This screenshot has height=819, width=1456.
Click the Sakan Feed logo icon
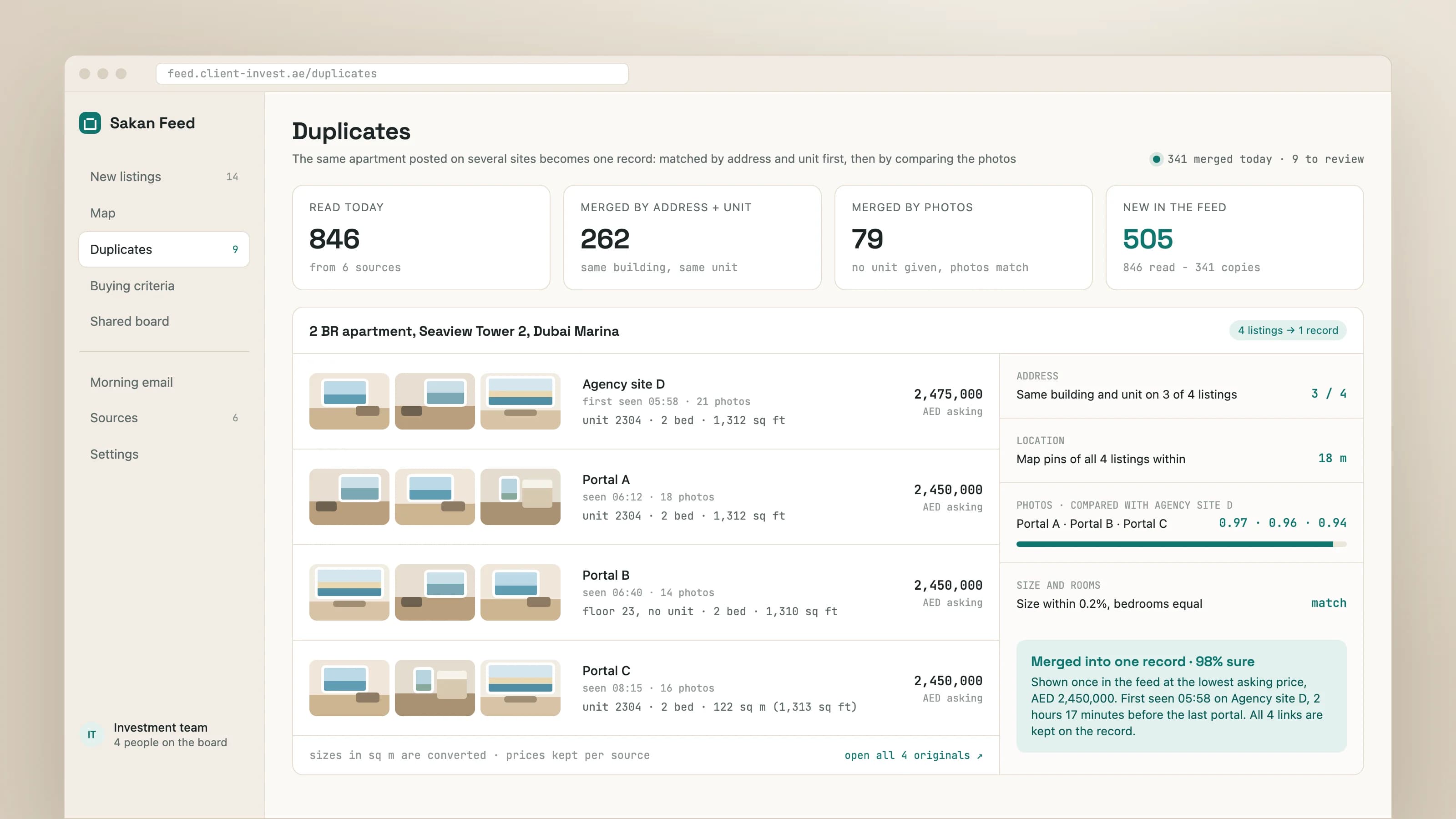[x=90, y=123]
